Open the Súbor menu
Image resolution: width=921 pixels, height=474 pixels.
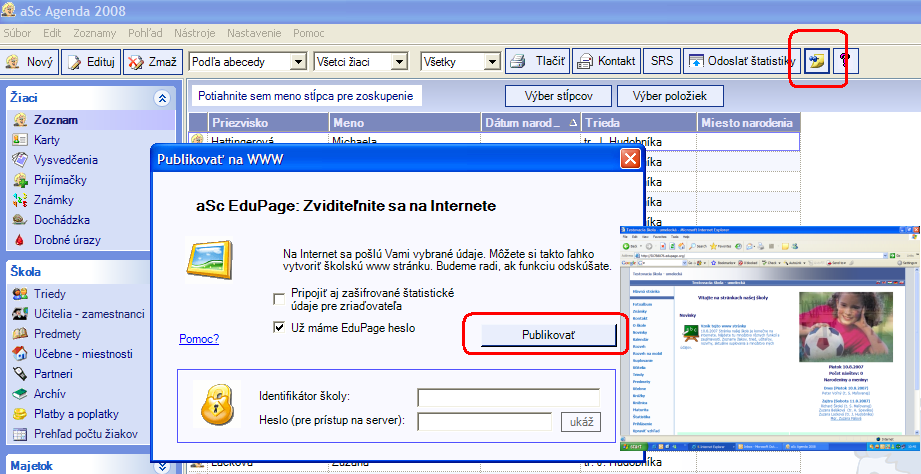17,33
